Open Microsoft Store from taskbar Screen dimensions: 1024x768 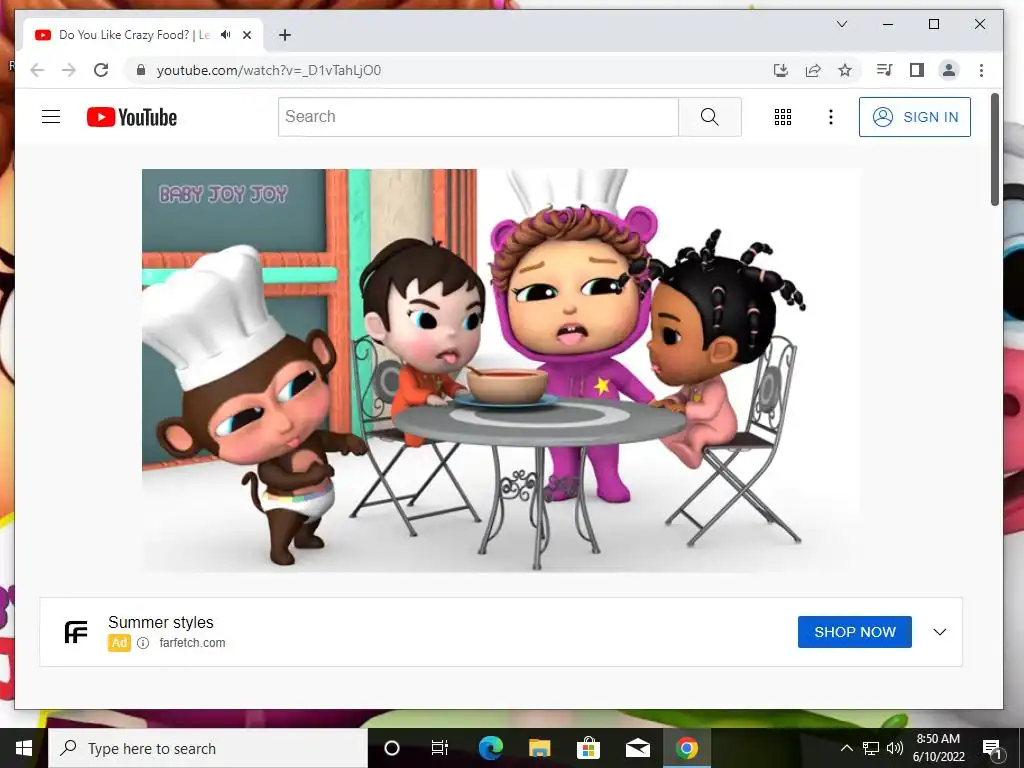588,748
